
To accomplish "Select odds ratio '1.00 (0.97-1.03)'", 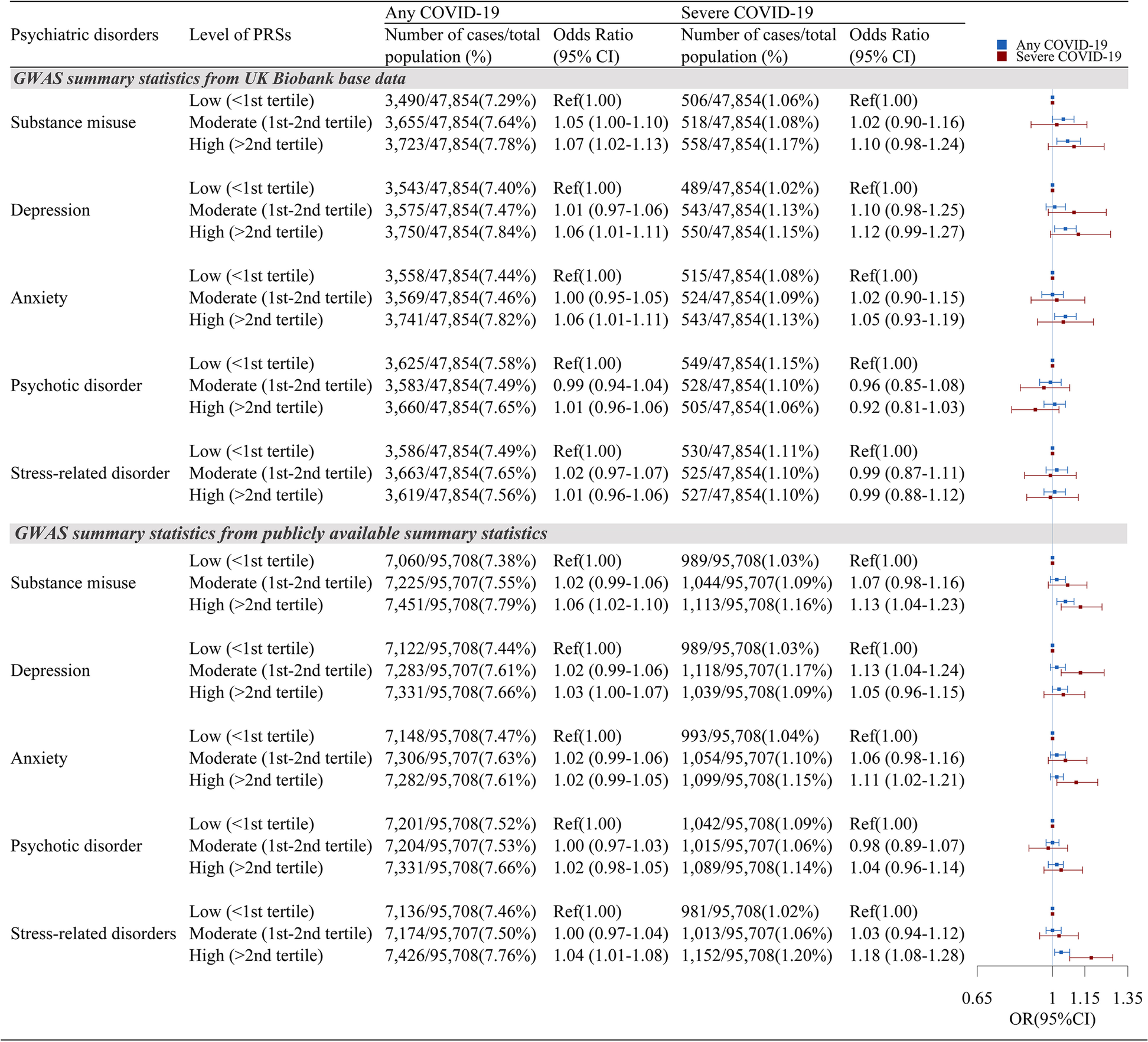I will click(x=611, y=846).
